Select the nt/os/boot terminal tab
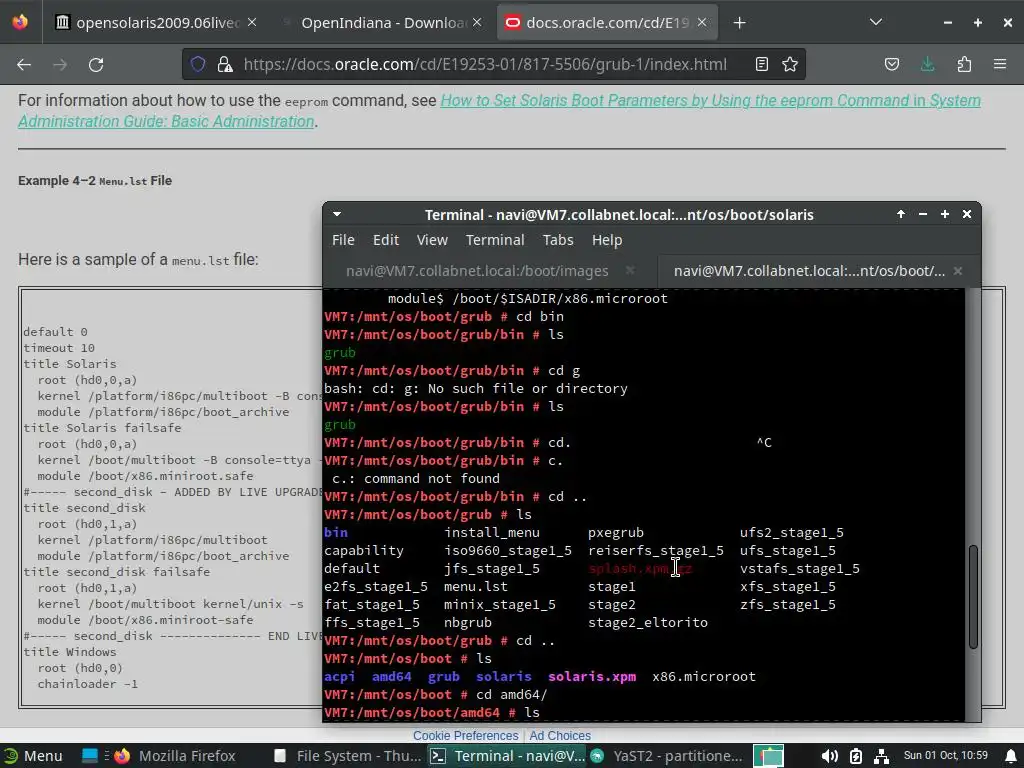This screenshot has width=1024, height=768. pos(809,270)
